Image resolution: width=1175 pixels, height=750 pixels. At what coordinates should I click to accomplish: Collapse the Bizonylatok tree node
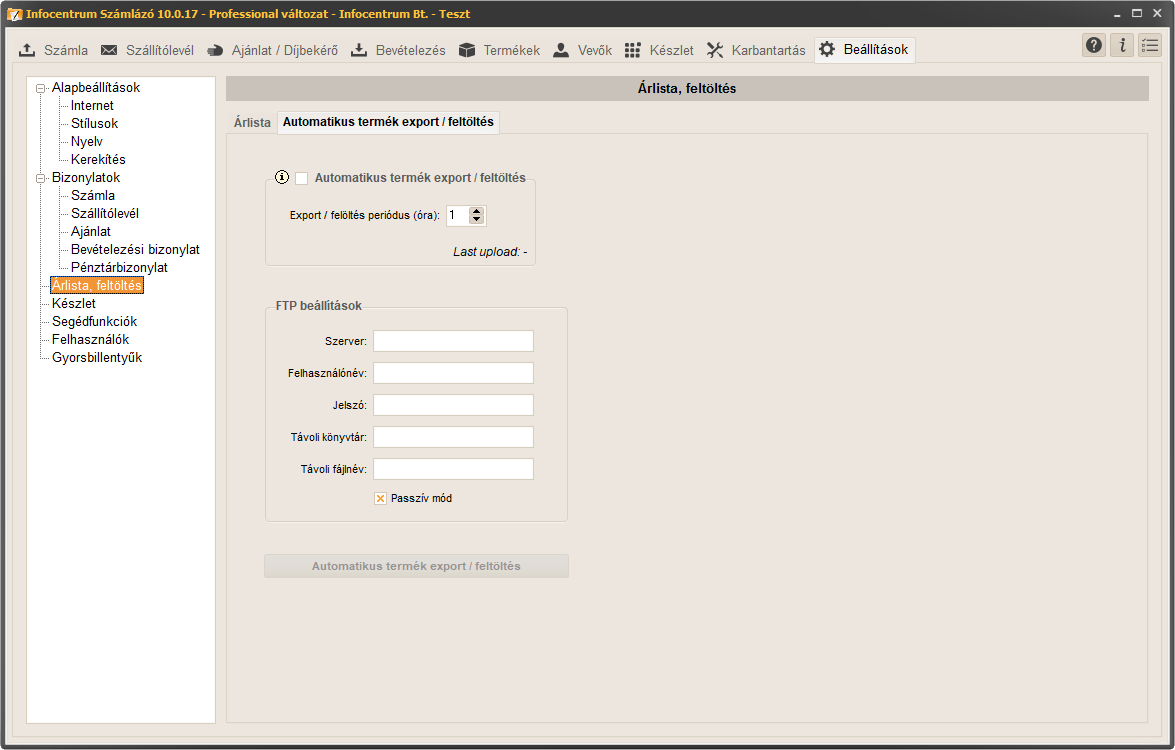click(41, 178)
